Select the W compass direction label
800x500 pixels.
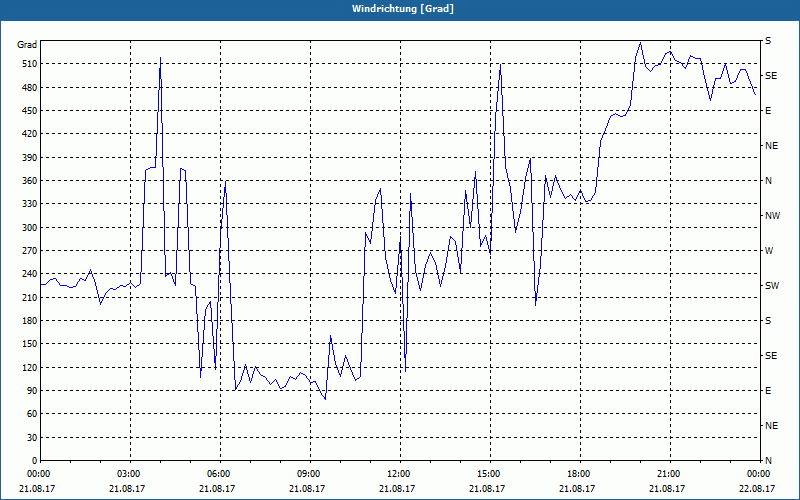point(769,251)
